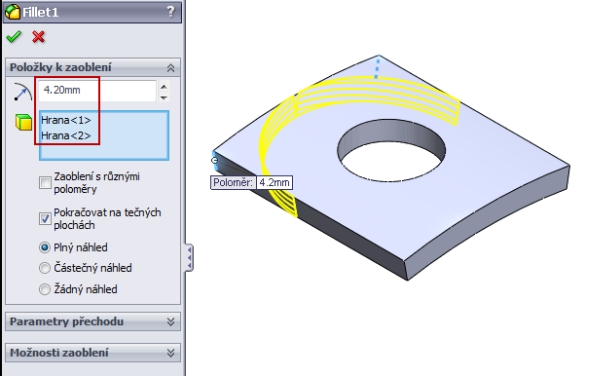Viewport: 590px width, 376px height.
Task: Decrease the radius with the down spinner arrow
Action: coord(164,97)
